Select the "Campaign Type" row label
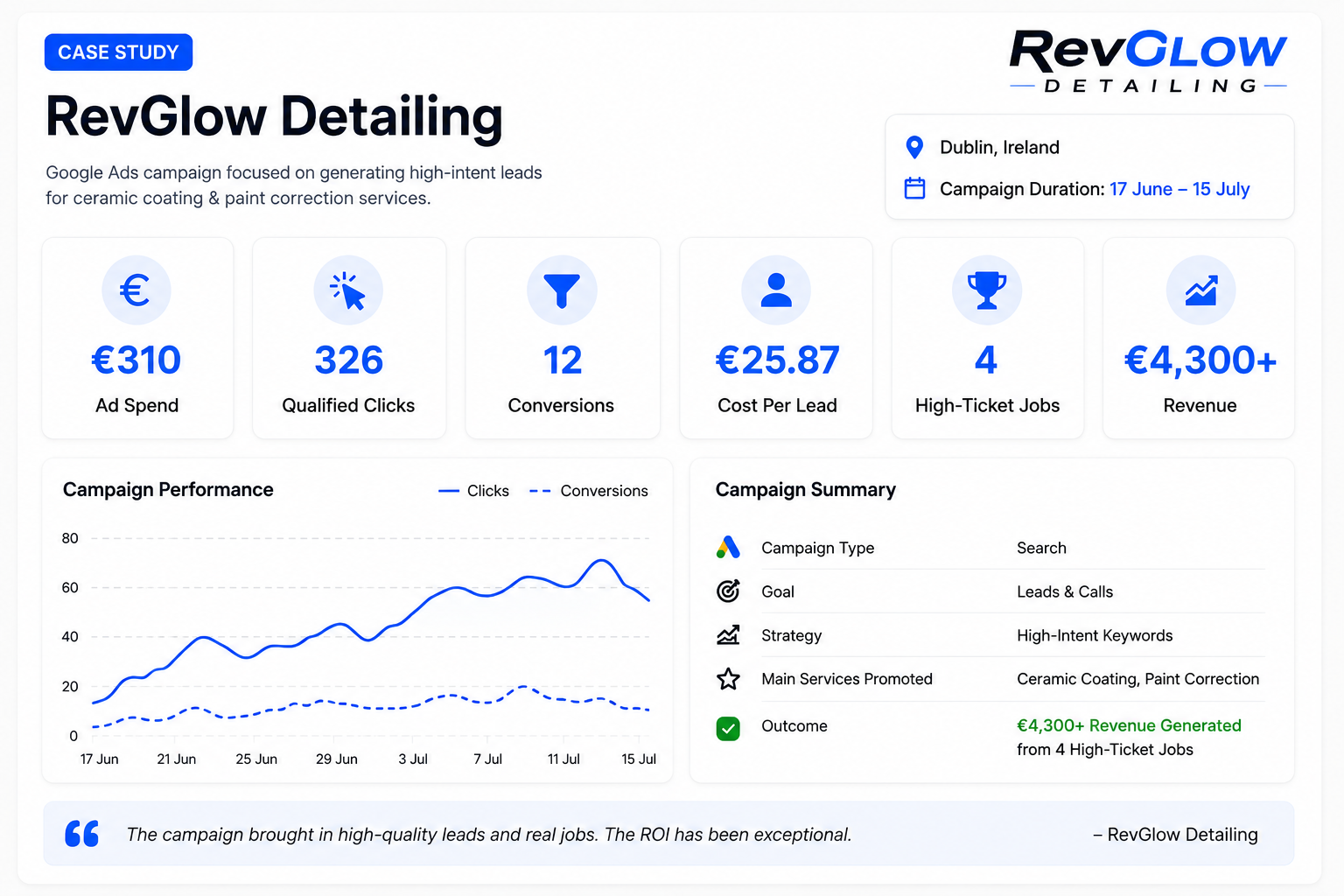 tap(817, 548)
